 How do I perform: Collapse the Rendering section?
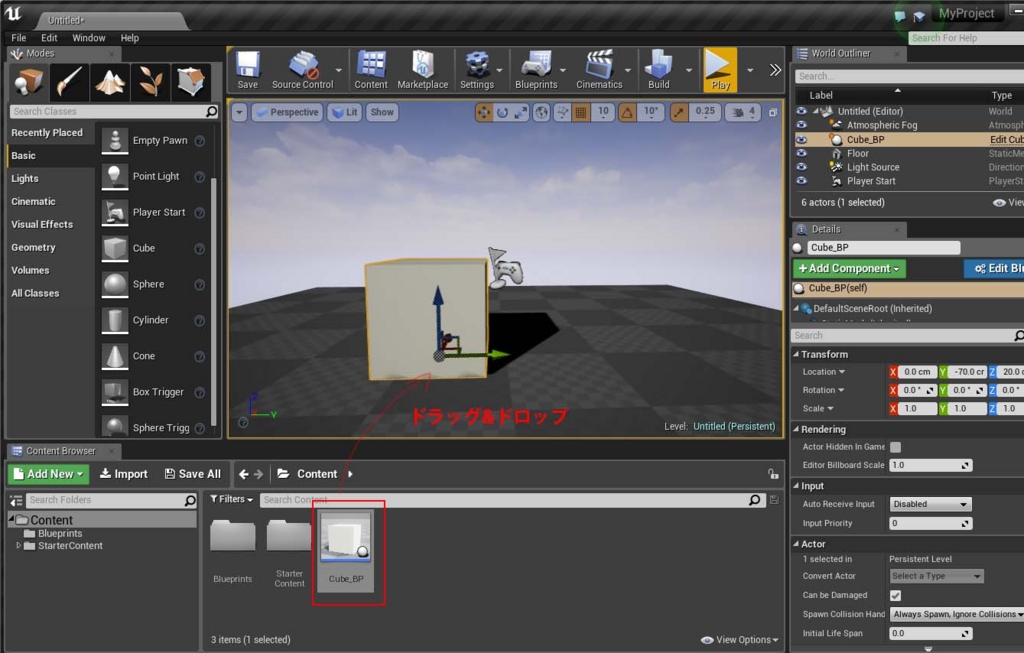(795, 429)
